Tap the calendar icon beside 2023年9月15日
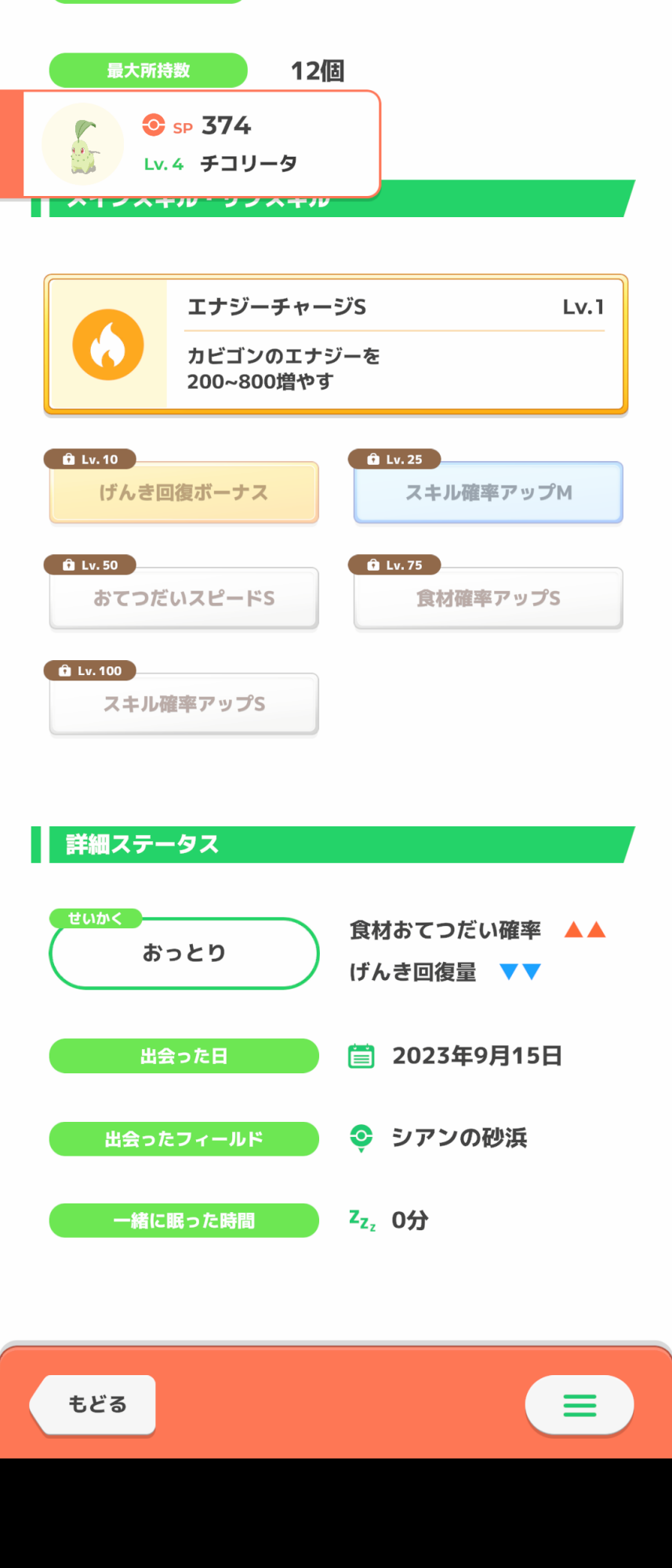 (x=361, y=1056)
